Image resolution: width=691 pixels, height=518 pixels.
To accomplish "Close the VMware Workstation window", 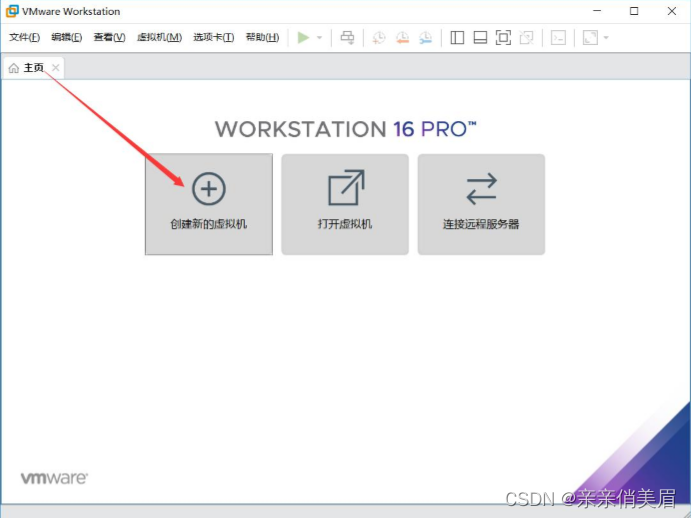I will coord(672,11).
